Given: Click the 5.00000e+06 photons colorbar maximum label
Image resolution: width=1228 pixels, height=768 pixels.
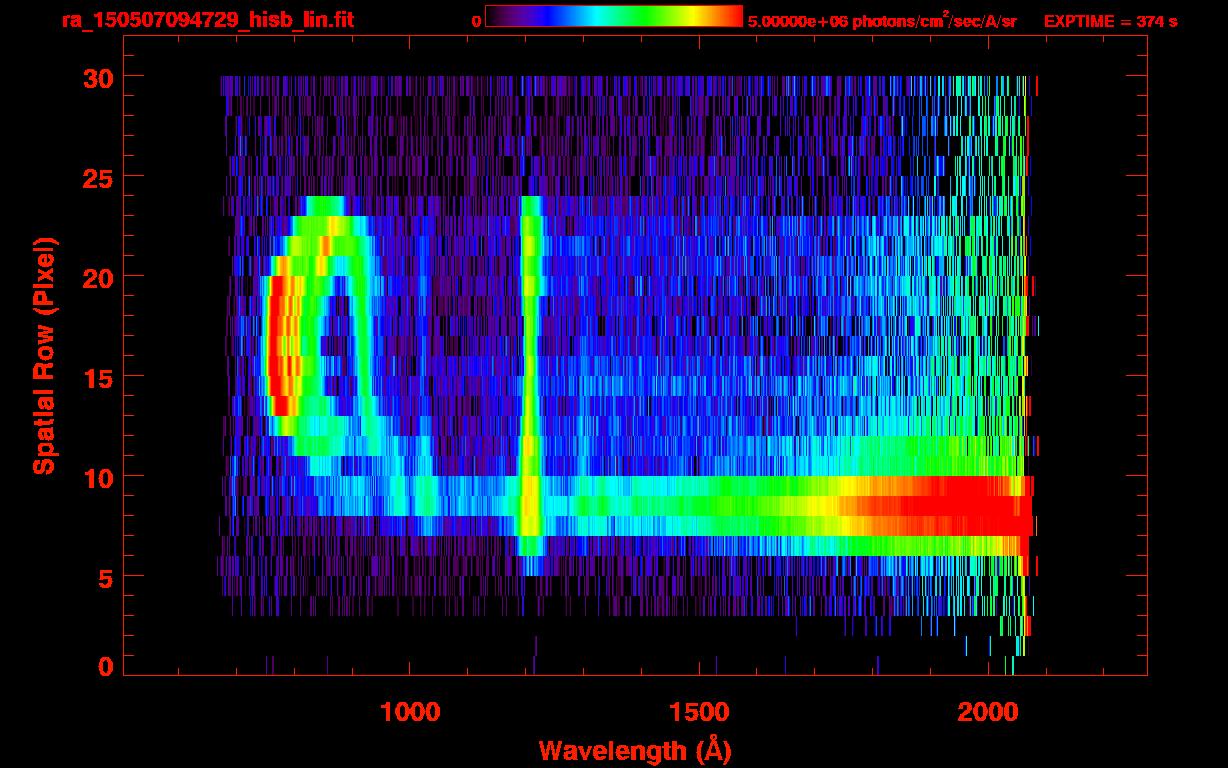Looking at the screenshot, I should pos(882,21).
